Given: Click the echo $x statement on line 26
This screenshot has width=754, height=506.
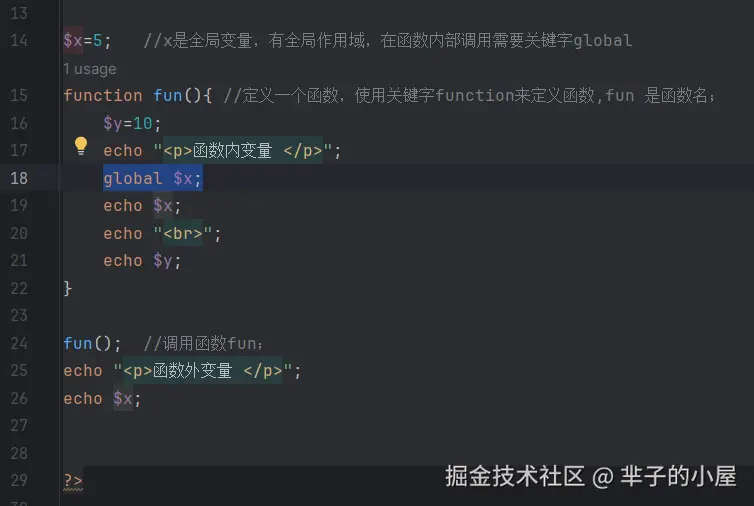Looking at the screenshot, I should click(102, 399).
